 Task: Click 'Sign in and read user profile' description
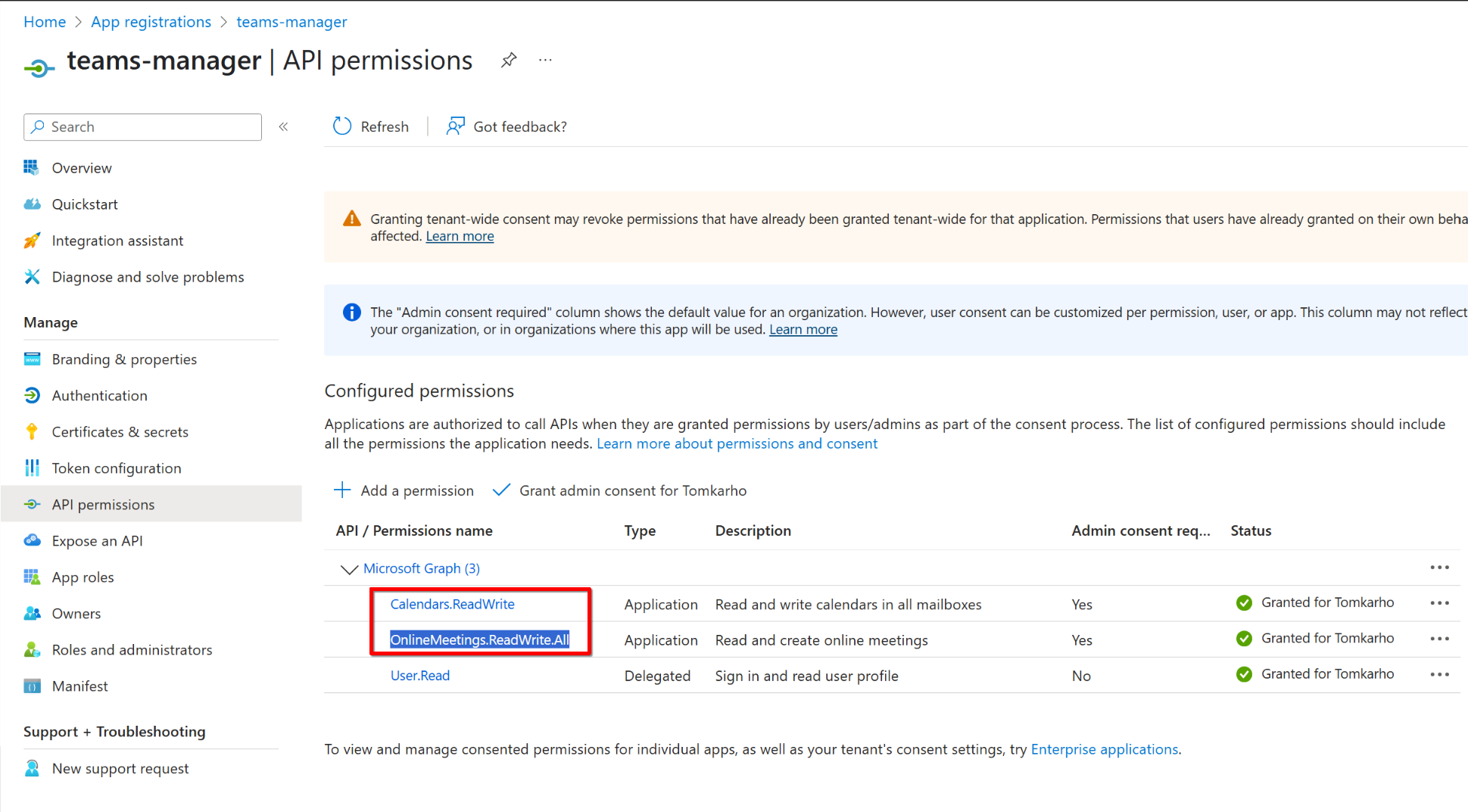(x=806, y=676)
